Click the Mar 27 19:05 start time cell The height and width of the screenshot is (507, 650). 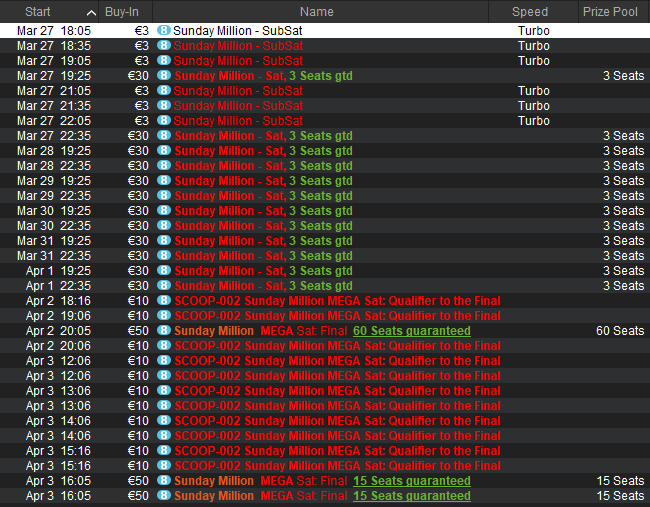tap(53, 61)
